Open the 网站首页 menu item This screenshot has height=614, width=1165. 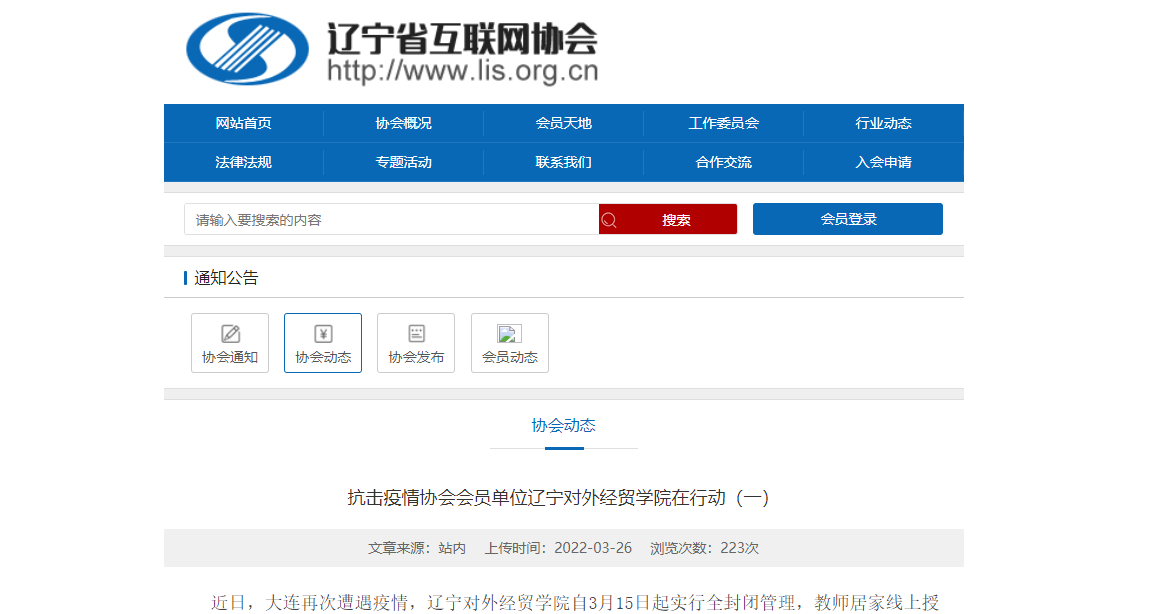pyautogui.click(x=244, y=123)
